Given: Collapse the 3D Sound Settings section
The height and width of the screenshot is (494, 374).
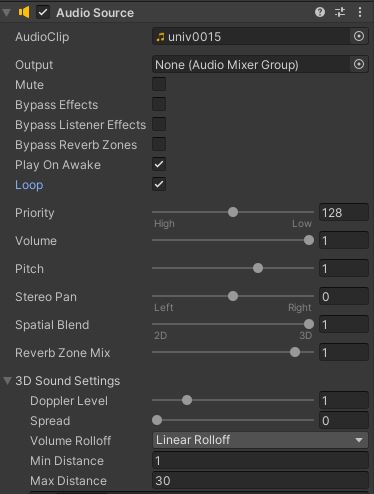Looking at the screenshot, I should [7, 381].
